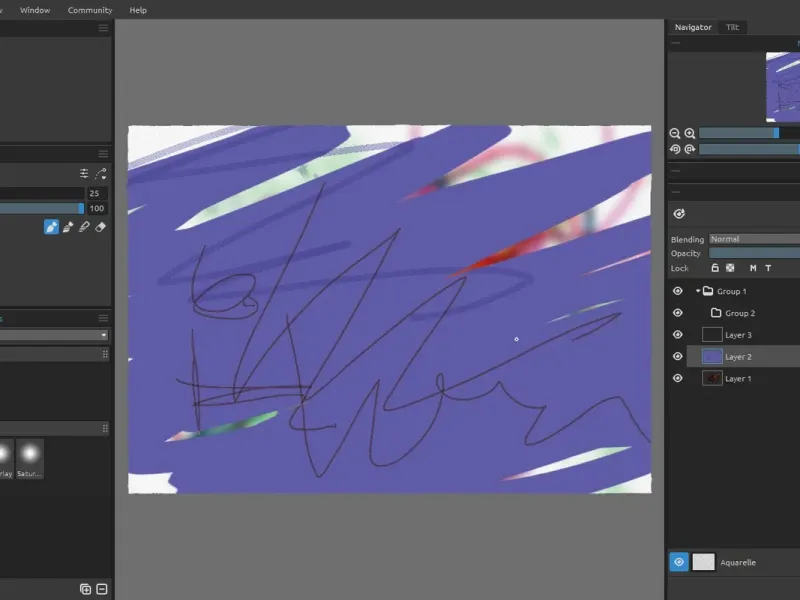The height and width of the screenshot is (600, 800).
Task: Click the Group 1 folder icon
Action: click(708, 291)
